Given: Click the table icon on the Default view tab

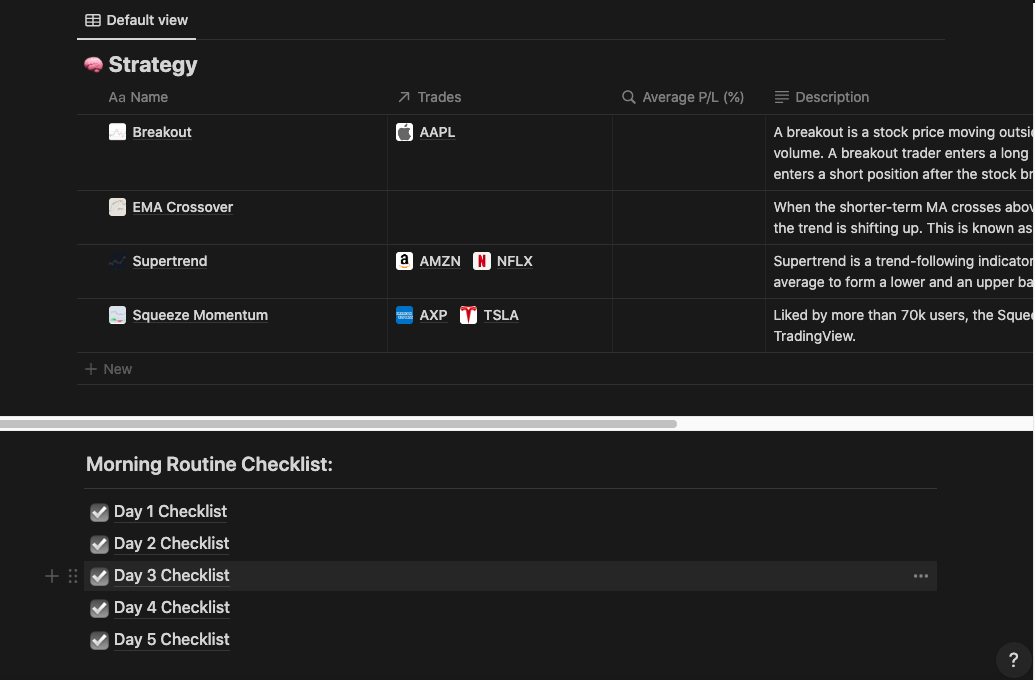Looking at the screenshot, I should (x=93, y=19).
